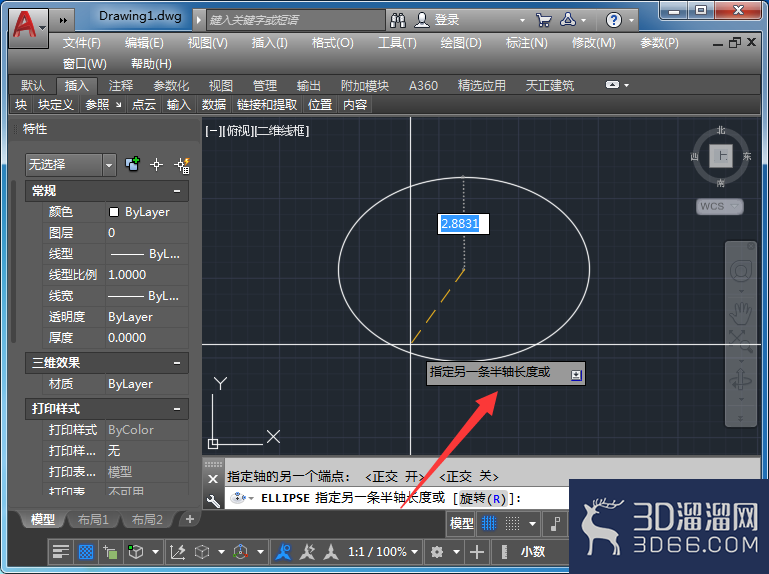This screenshot has height=574, width=769.
Task: Click the 线宽 ByLayer line preview
Action: 126,296
